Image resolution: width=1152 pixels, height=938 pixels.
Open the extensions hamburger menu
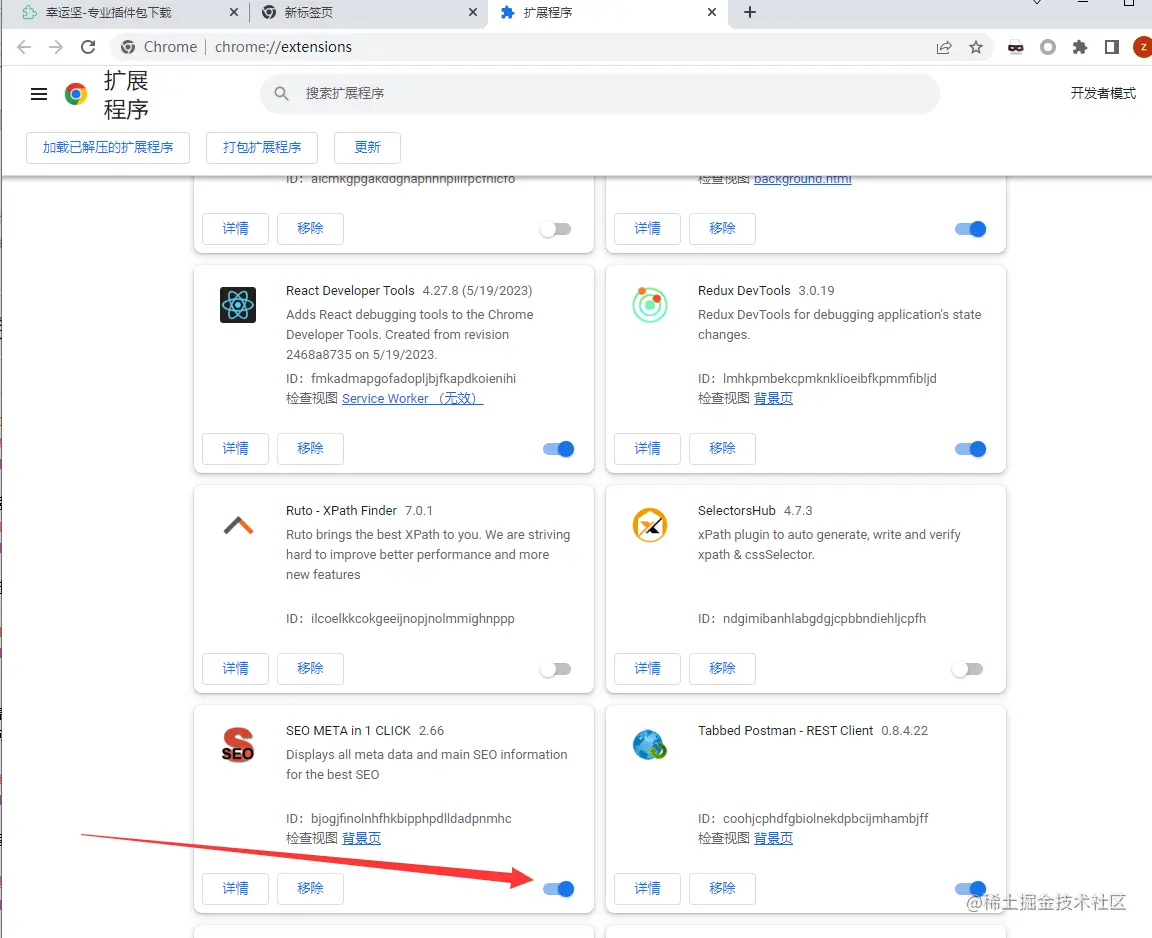pos(39,94)
